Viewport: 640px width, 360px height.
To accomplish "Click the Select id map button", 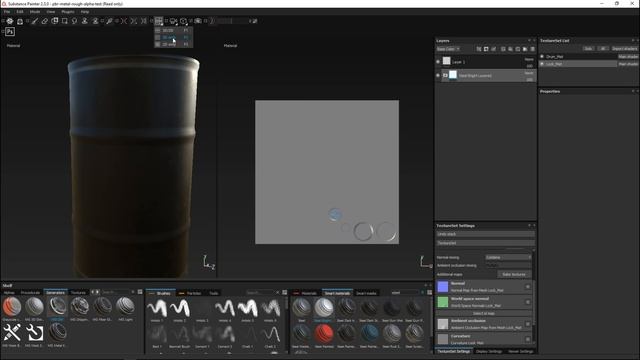I will [484, 313].
